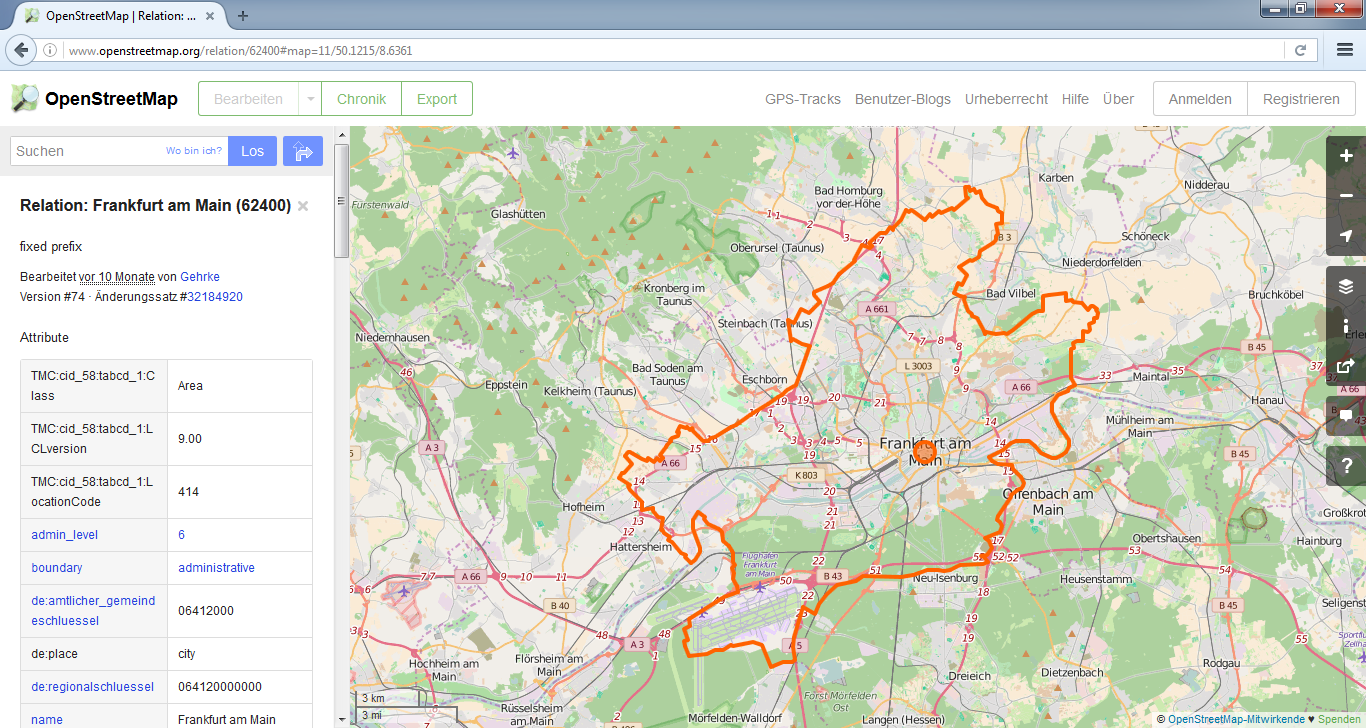Open the map key info icon
Screen dimensions: 1366x728
coord(1346,326)
